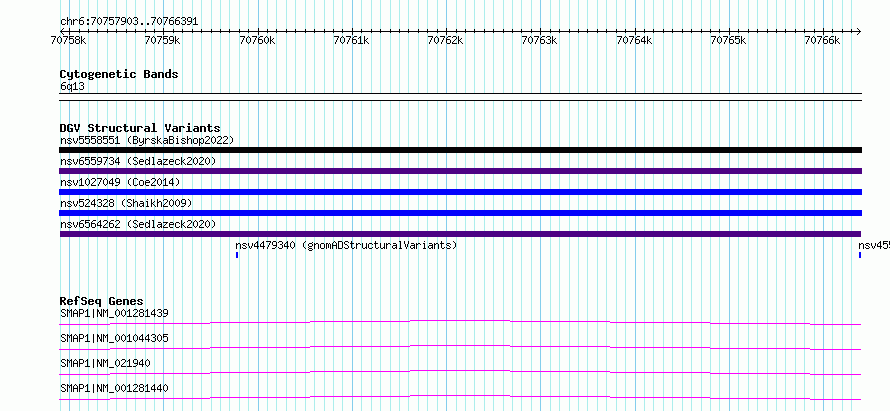Click the 70766k ruler tick label
This screenshot has height=411, width=890.
[x=822, y=40]
